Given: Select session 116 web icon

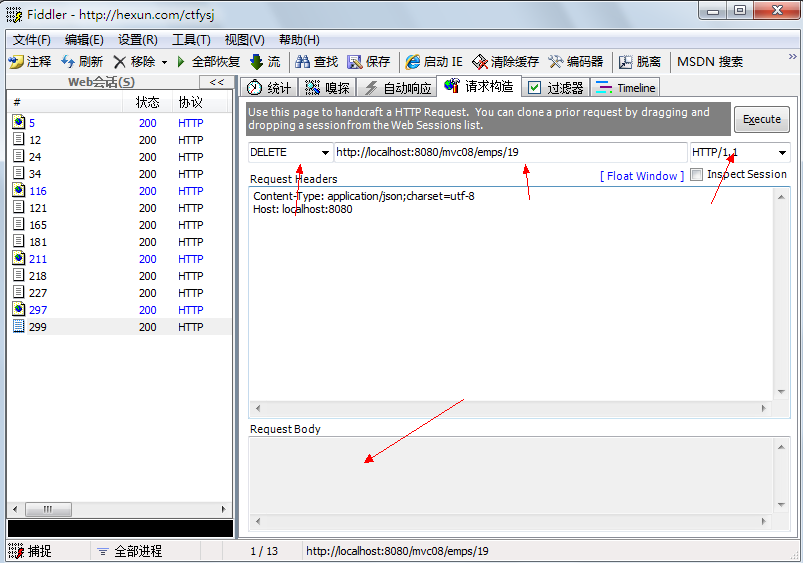Looking at the screenshot, I should (x=19, y=190).
